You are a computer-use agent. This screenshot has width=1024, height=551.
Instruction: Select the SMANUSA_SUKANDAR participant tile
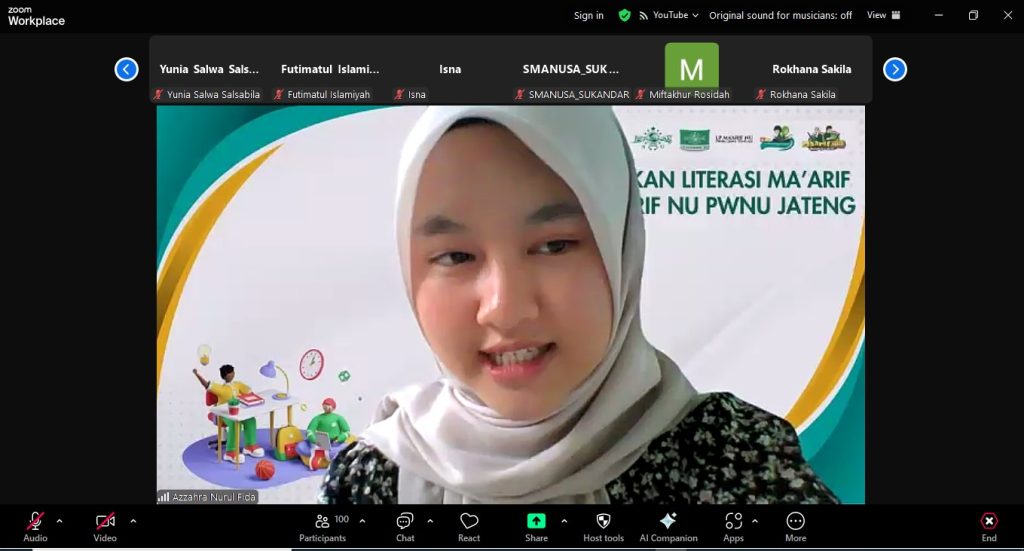[x=571, y=69]
